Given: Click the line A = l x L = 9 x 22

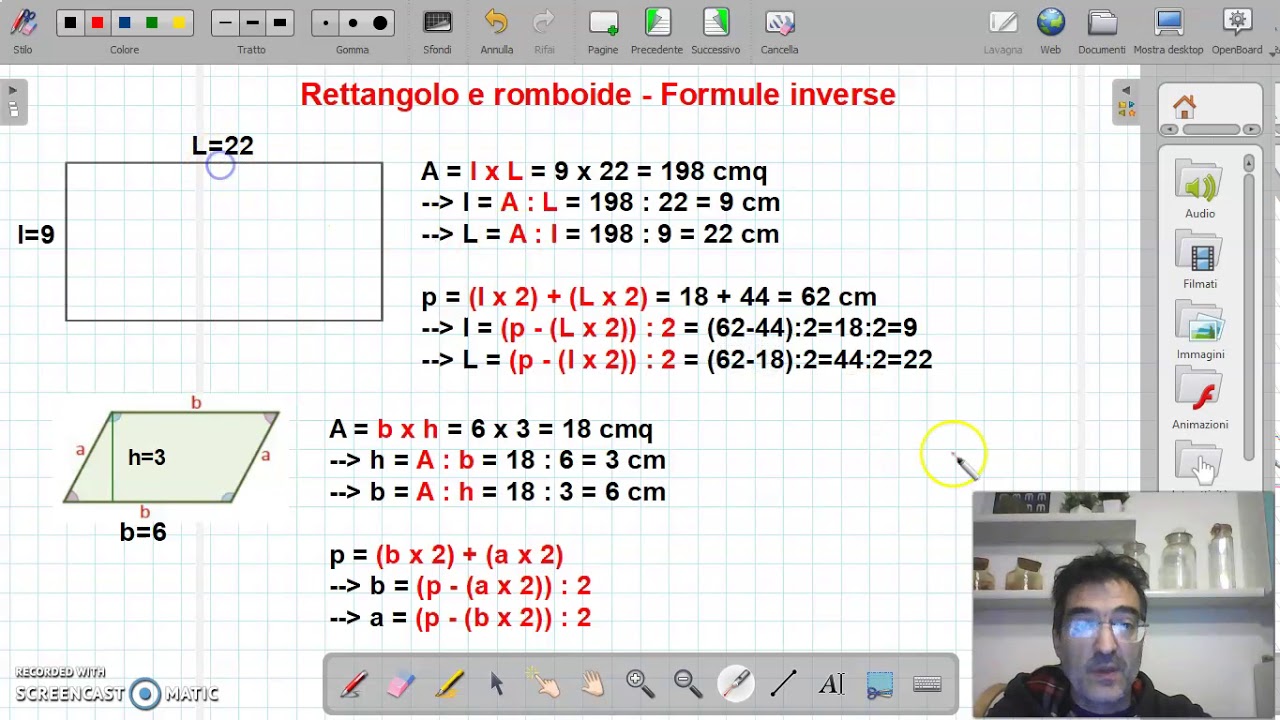Looking at the screenshot, I should tap(594, 172).
